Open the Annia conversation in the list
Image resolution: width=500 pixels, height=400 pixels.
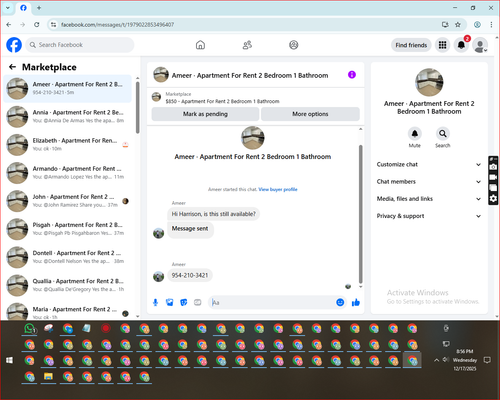[x=67, y=117]
